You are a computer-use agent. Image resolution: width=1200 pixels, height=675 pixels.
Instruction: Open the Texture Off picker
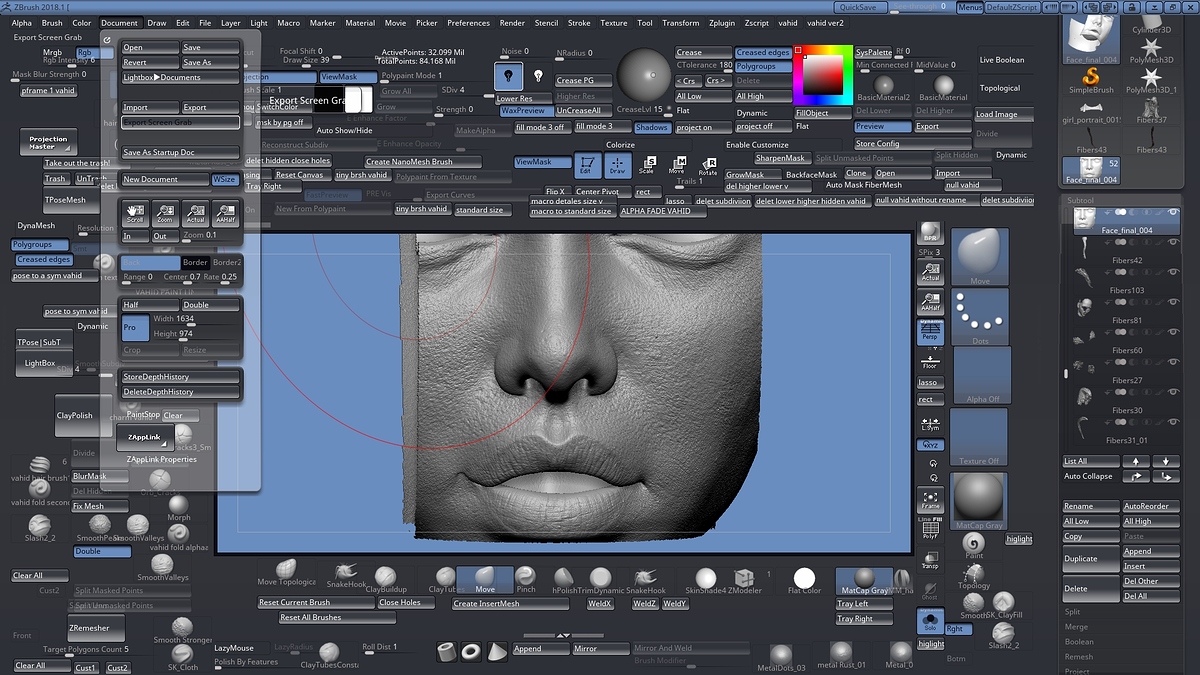pyautogui.click(x=980, y=437)
